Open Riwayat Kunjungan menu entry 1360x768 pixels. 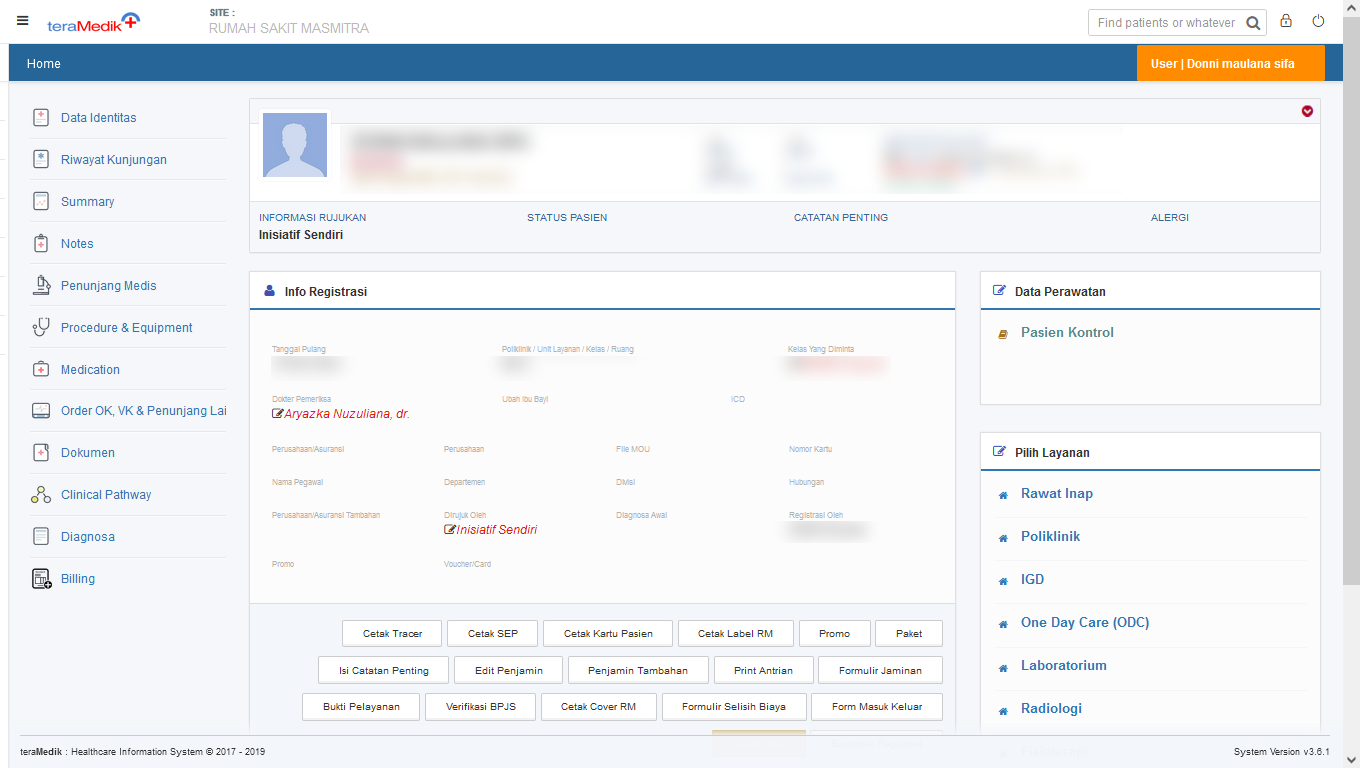tap(114, 160)
